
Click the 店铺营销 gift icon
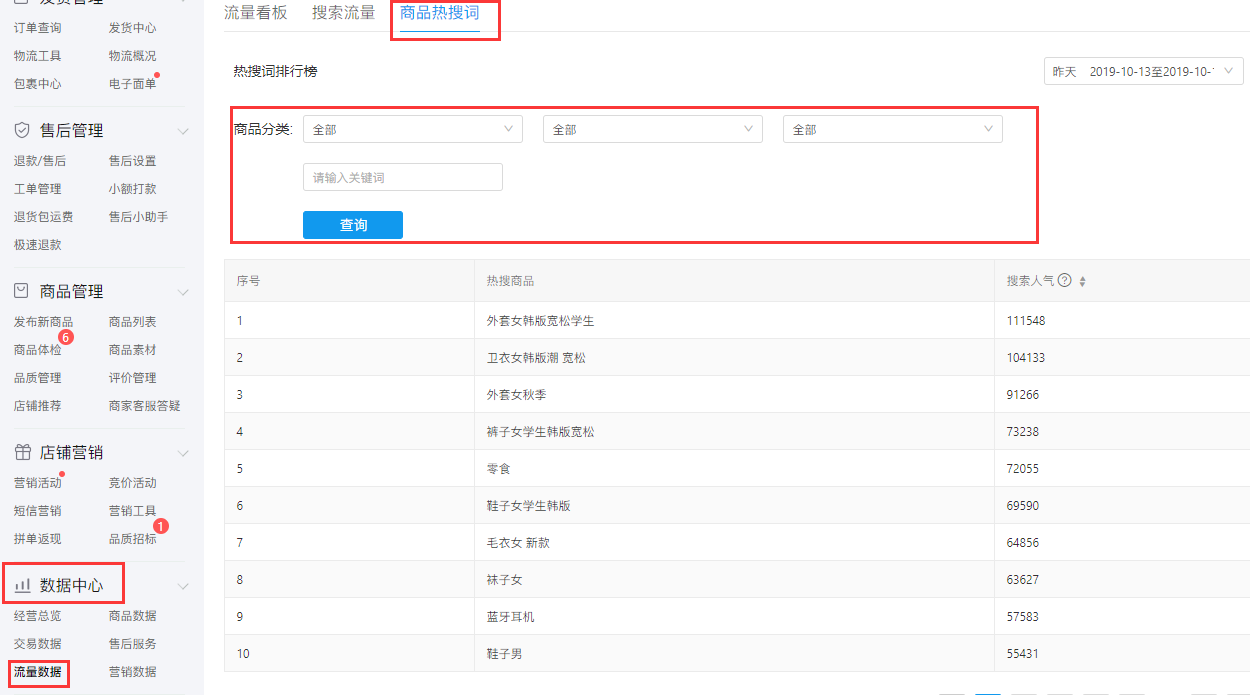(x=22, y=452)
